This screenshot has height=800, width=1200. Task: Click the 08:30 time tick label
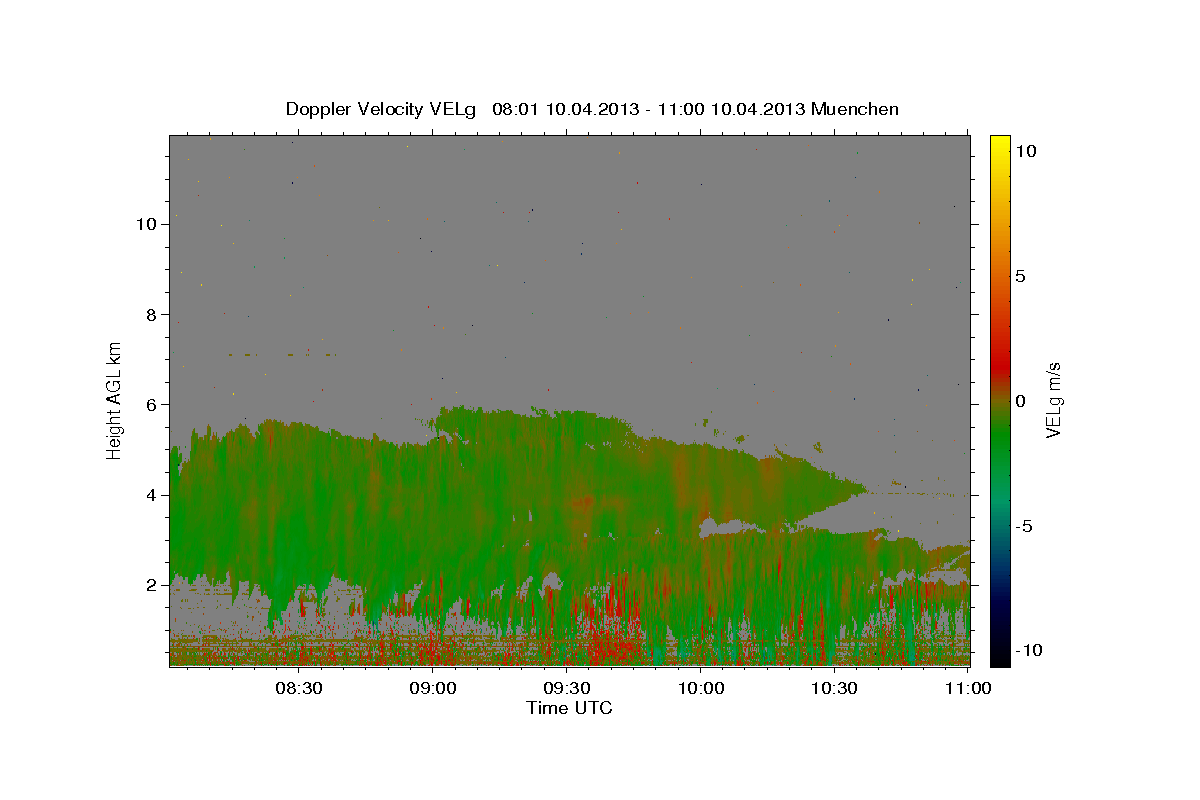pyautogui.click(x=300, y=688)
